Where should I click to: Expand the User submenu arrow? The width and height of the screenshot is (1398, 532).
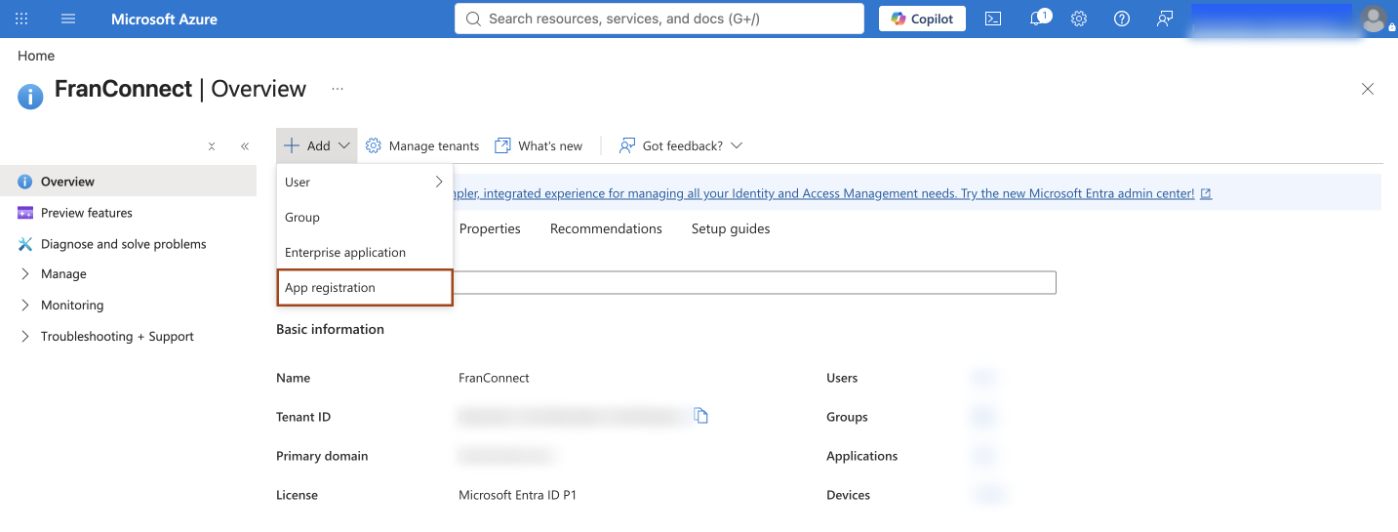[439, 182]
